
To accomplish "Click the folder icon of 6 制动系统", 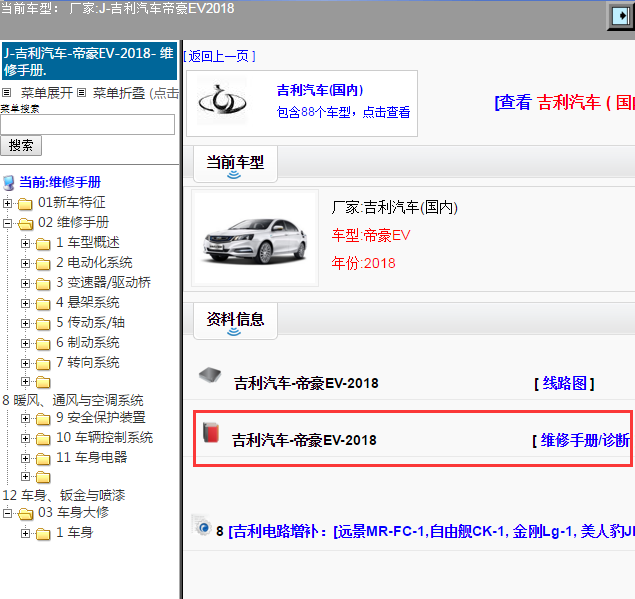I will coord(43,344).
